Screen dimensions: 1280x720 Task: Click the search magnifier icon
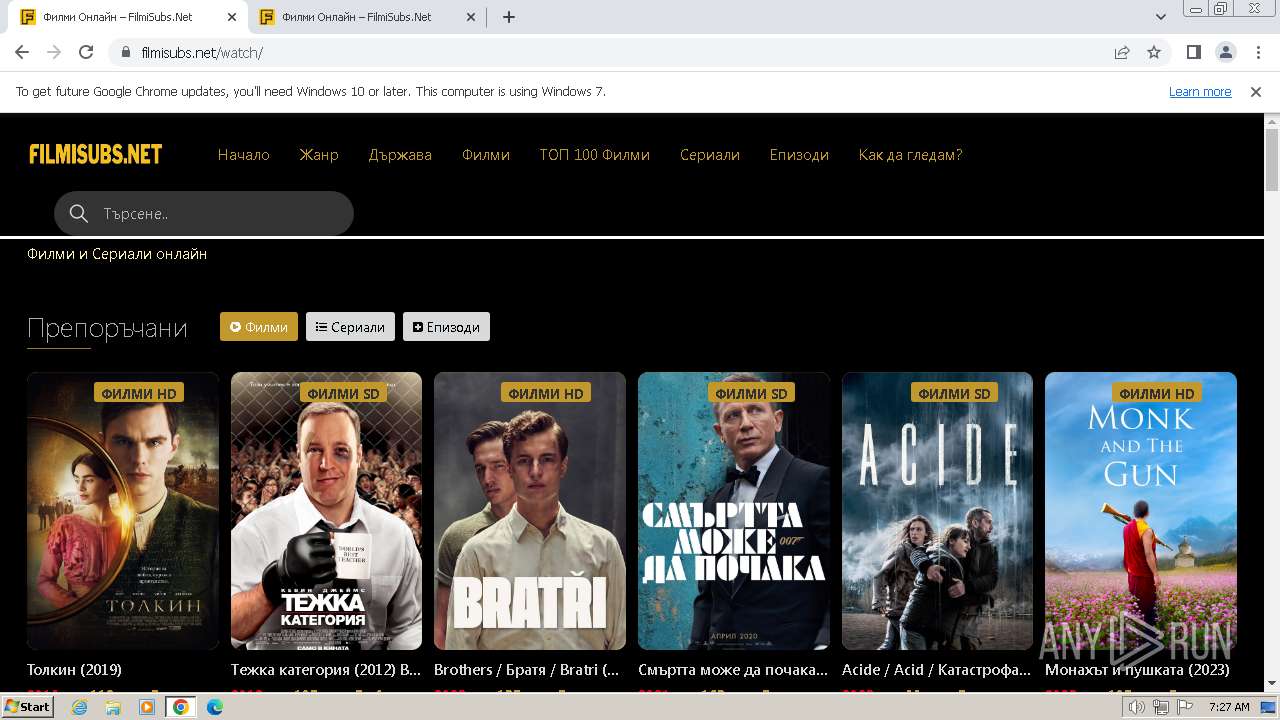(x=79, y=213)
